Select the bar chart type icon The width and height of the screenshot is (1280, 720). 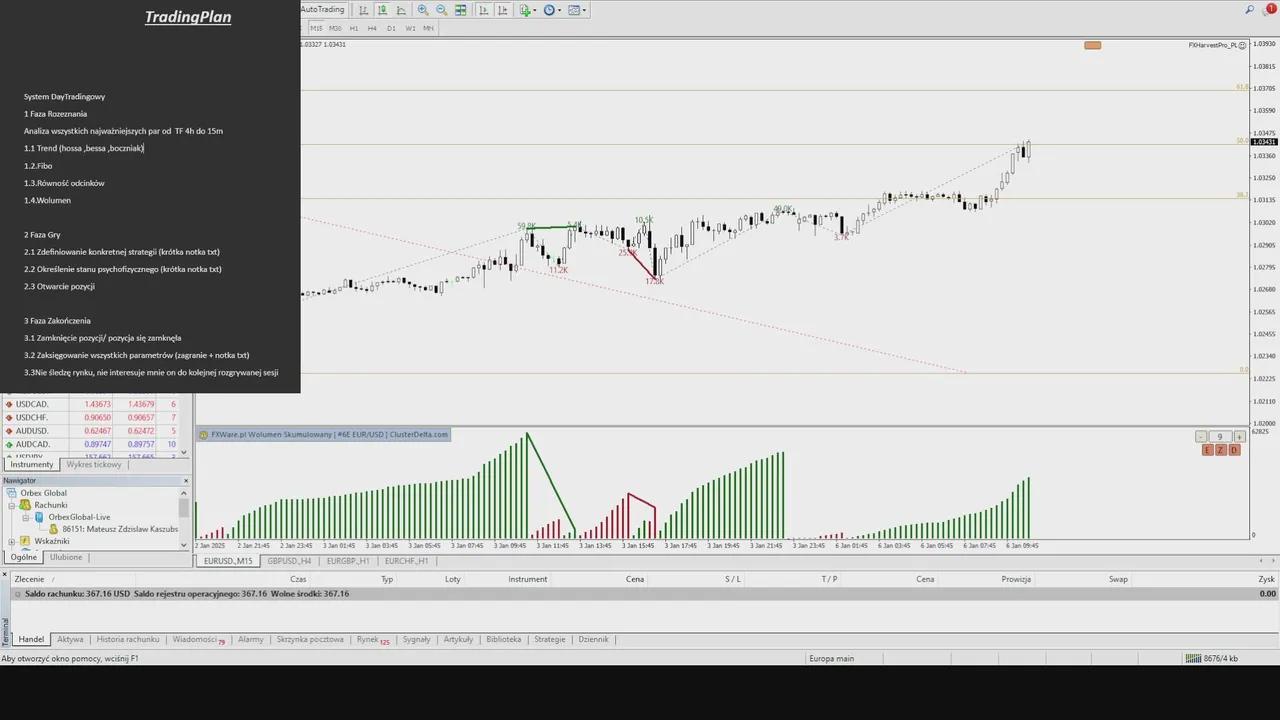(363, 10)
